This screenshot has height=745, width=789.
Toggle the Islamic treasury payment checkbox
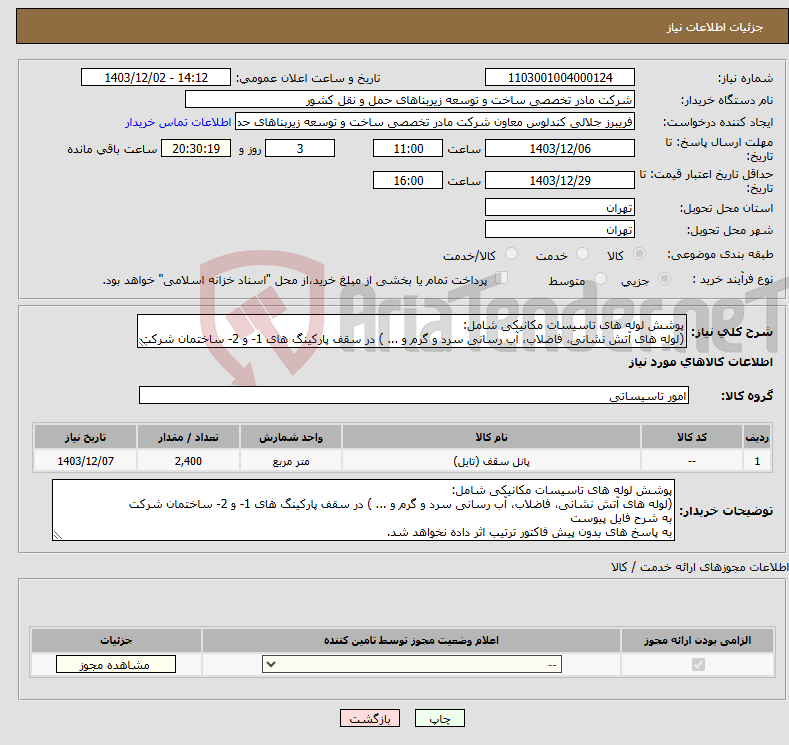(x=502, y=278)
